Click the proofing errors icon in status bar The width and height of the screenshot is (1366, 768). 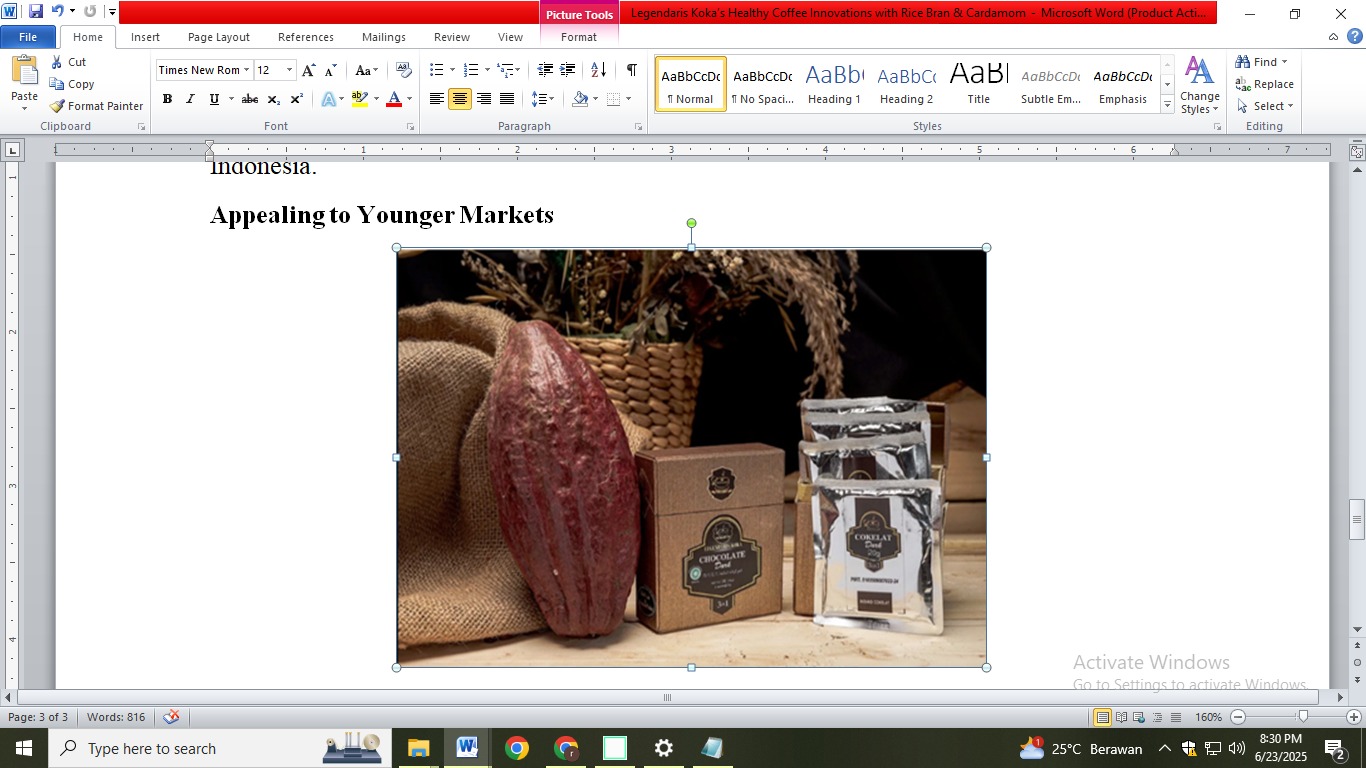pos(172,717)
